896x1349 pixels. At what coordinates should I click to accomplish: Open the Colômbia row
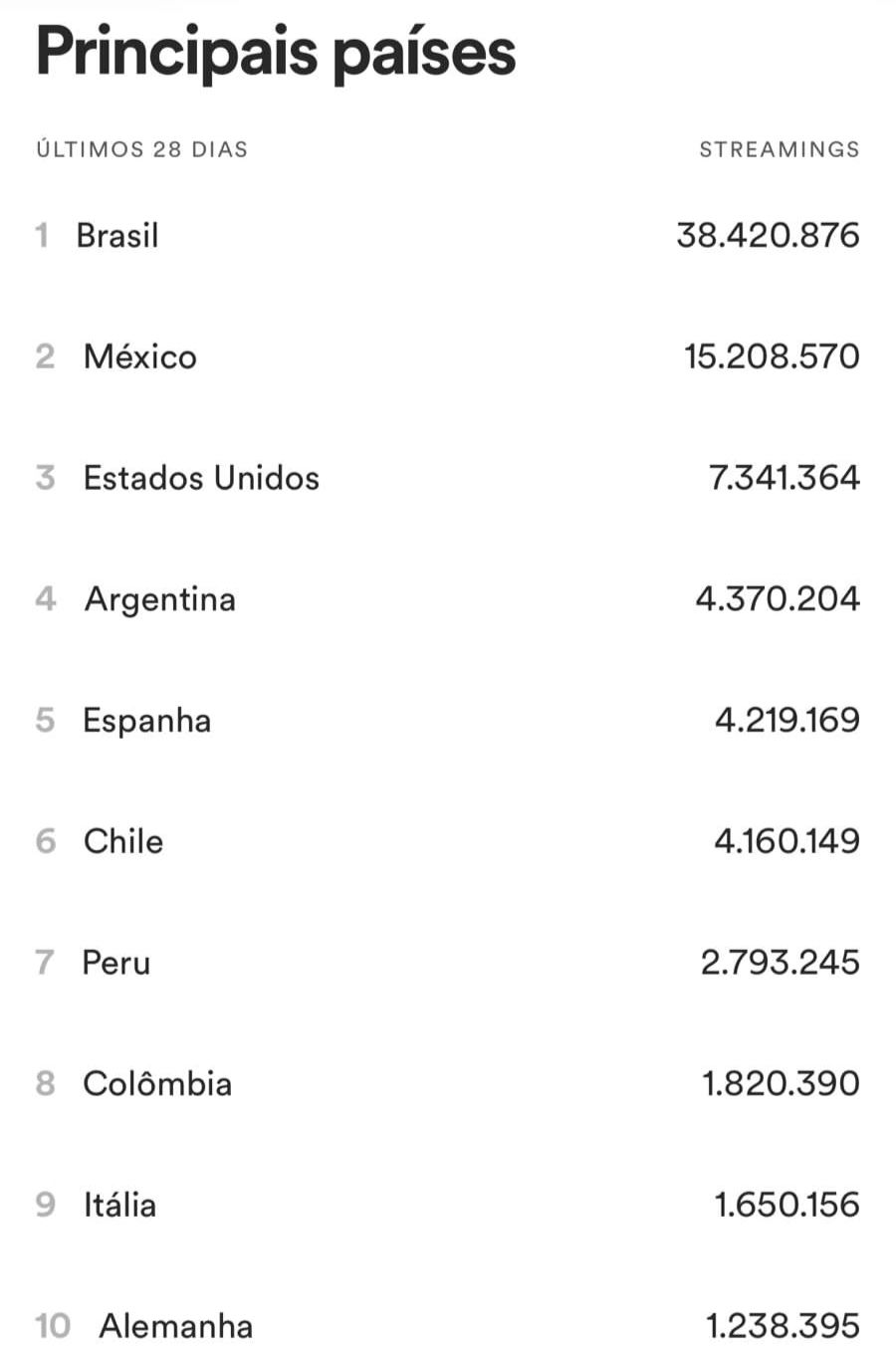[157, 1083]
